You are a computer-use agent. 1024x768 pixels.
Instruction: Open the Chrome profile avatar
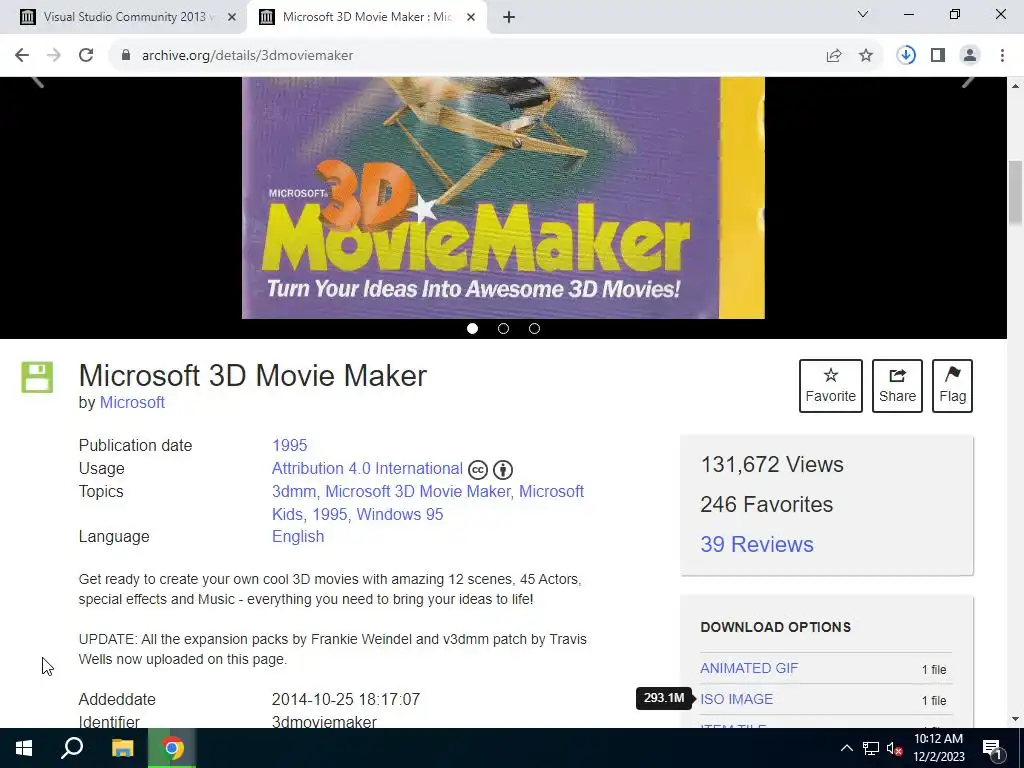[x=970, y=56]
